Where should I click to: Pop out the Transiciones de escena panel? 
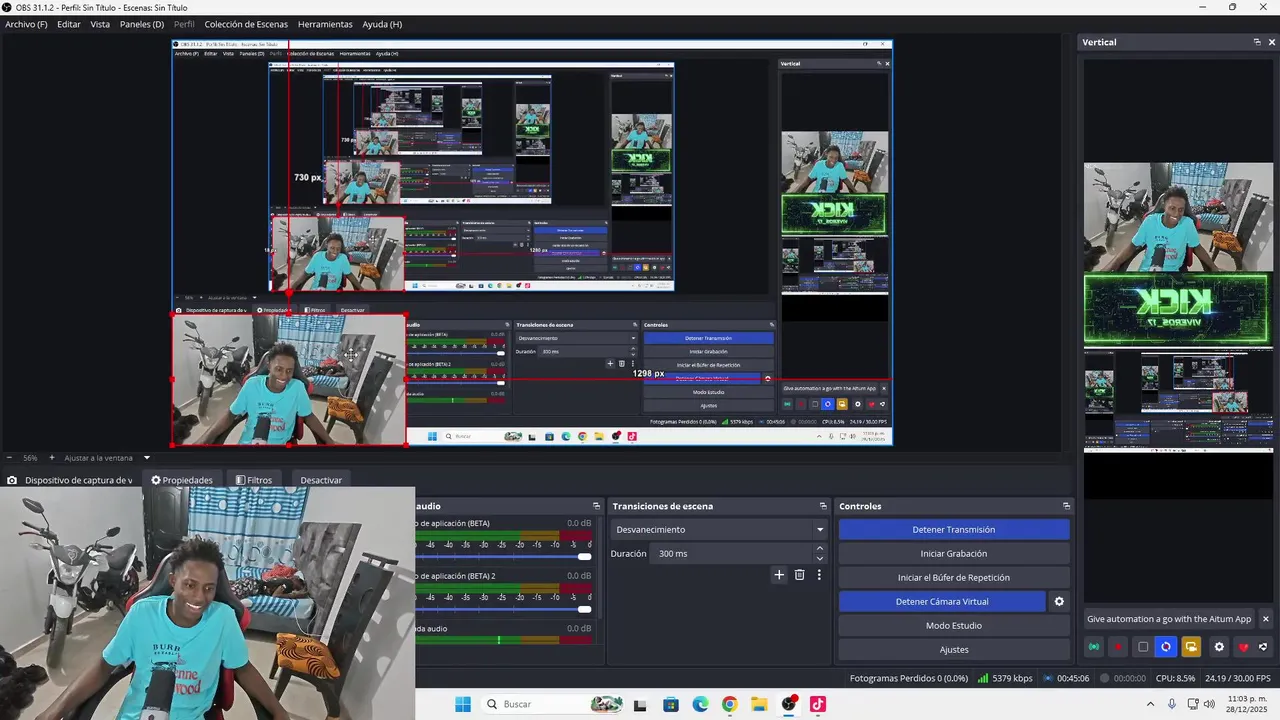[823, 506]
